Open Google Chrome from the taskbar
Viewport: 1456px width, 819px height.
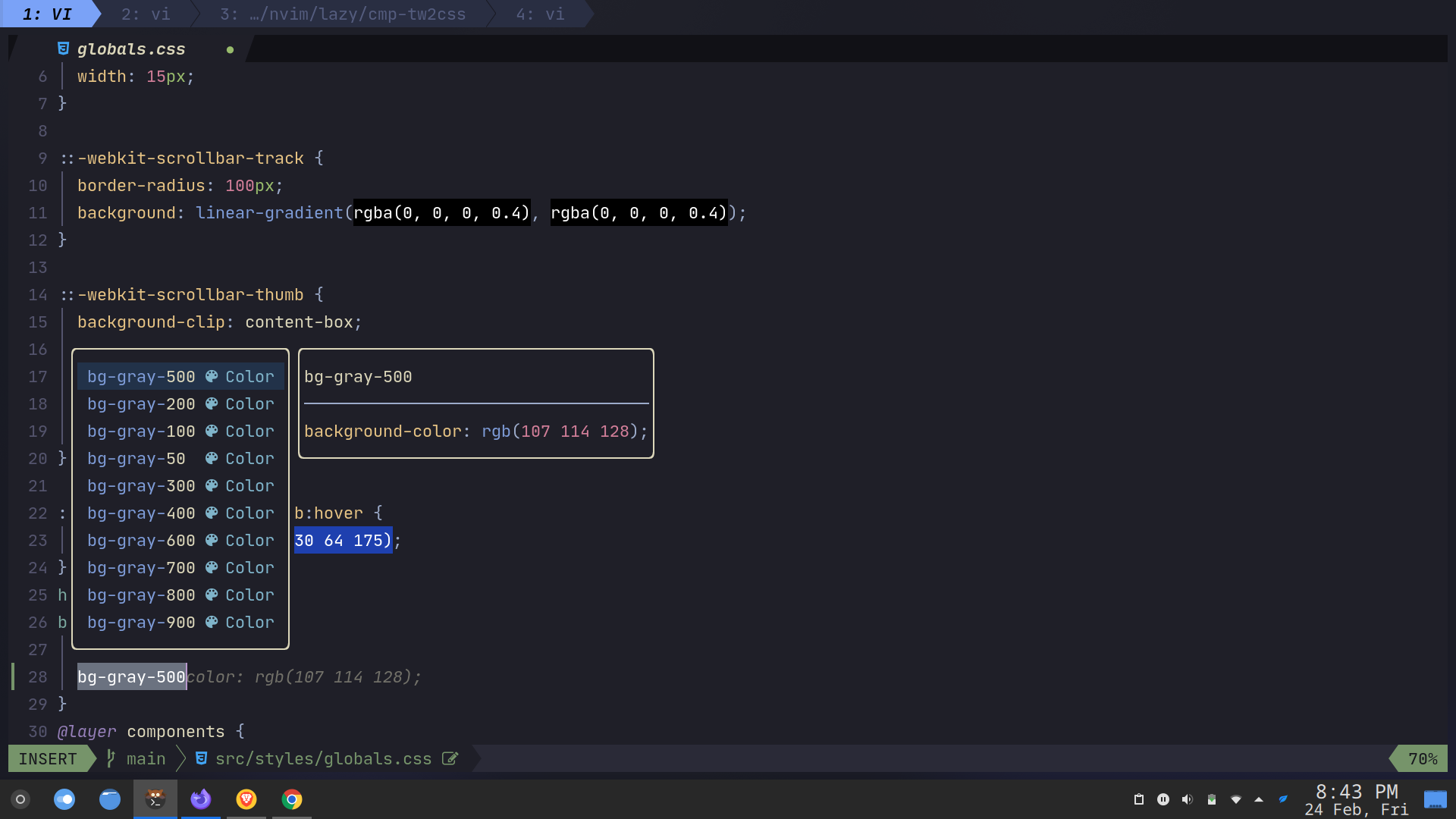coord(292,799)
